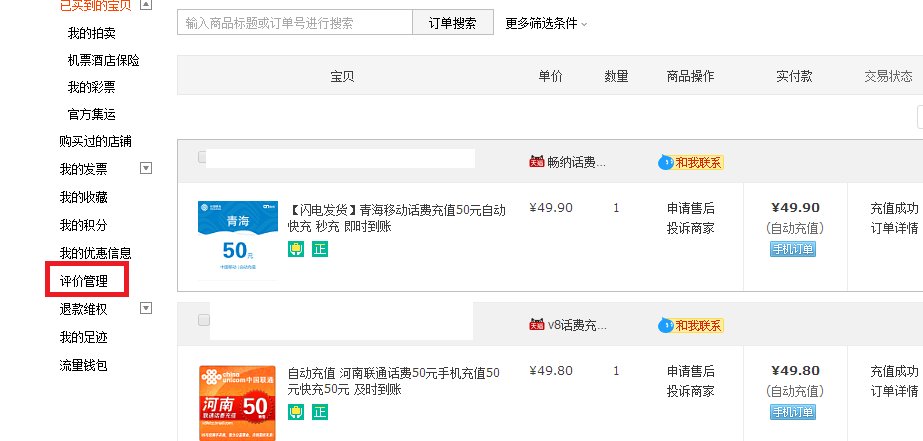This screenshot has width=923, height=441.
Task: Open 评价管理 in the sidebar
Action: pos(84,281)
